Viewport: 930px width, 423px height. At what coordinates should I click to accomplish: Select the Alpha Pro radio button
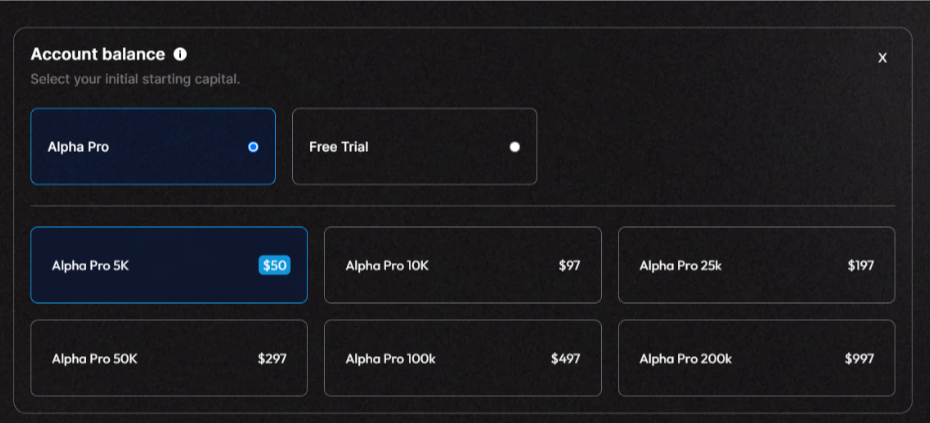tap(253, 147)
